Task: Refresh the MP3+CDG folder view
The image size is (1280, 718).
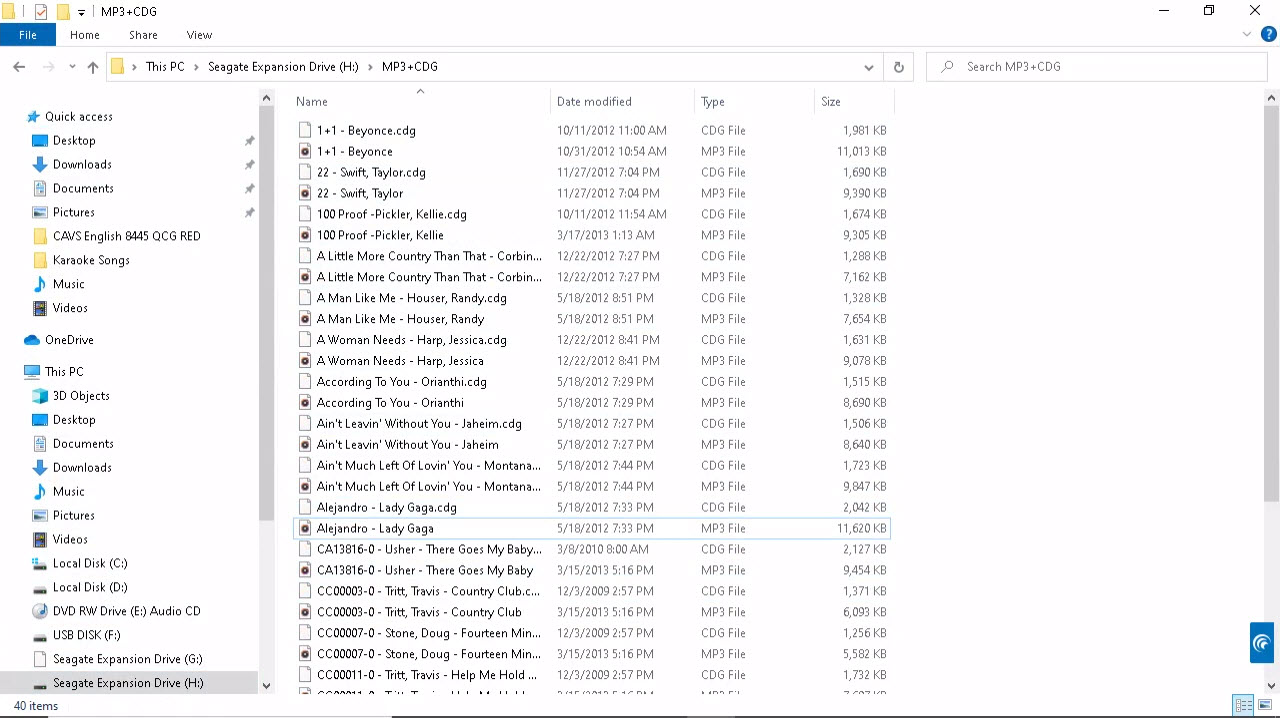Action: (898, 67)
